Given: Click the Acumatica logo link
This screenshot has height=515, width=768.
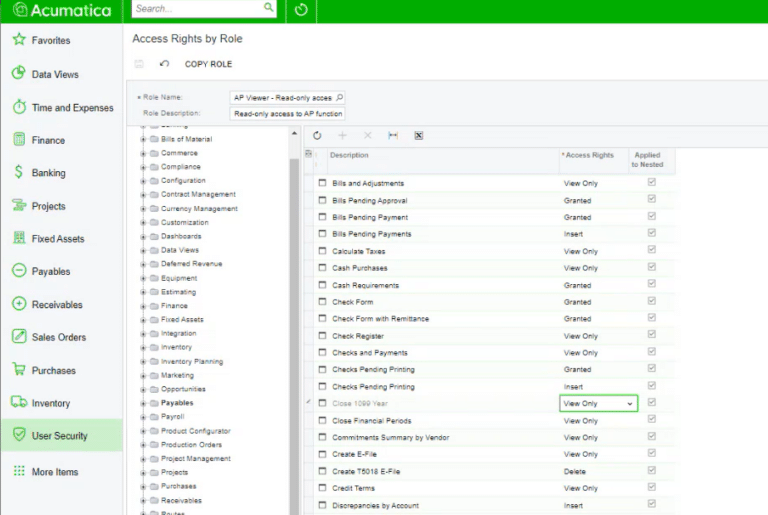Looking at the screenshot, I should pos(62,10).
